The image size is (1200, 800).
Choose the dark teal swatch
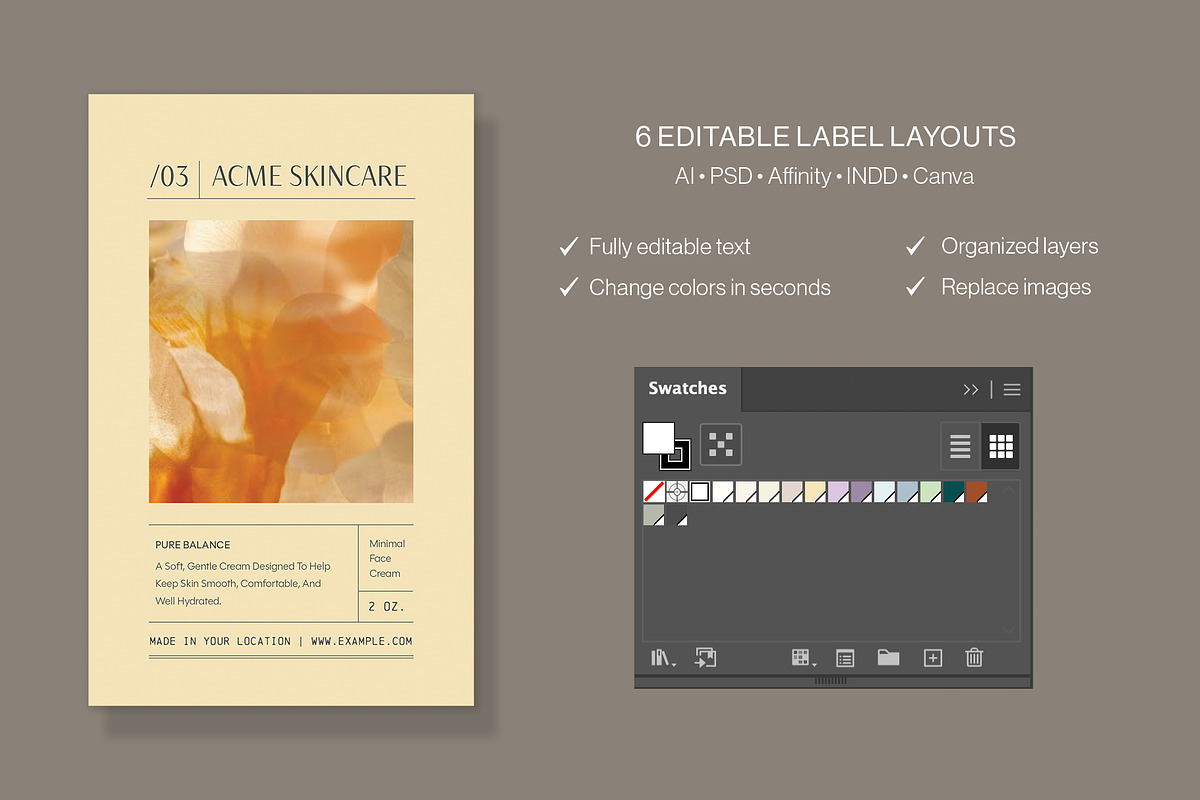pos(953,492)
